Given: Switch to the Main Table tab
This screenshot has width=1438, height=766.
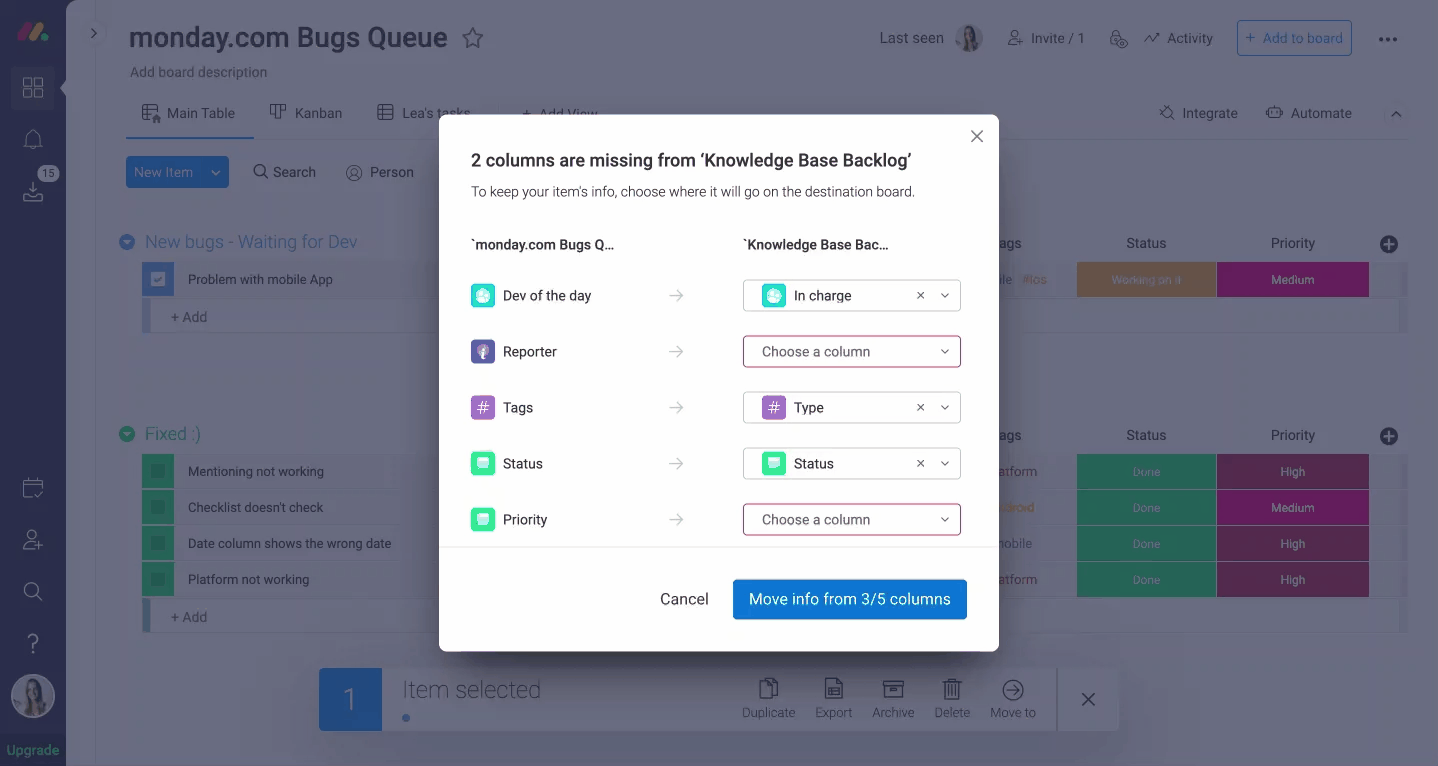Looking at the screenshot, I should click(188, 113).
